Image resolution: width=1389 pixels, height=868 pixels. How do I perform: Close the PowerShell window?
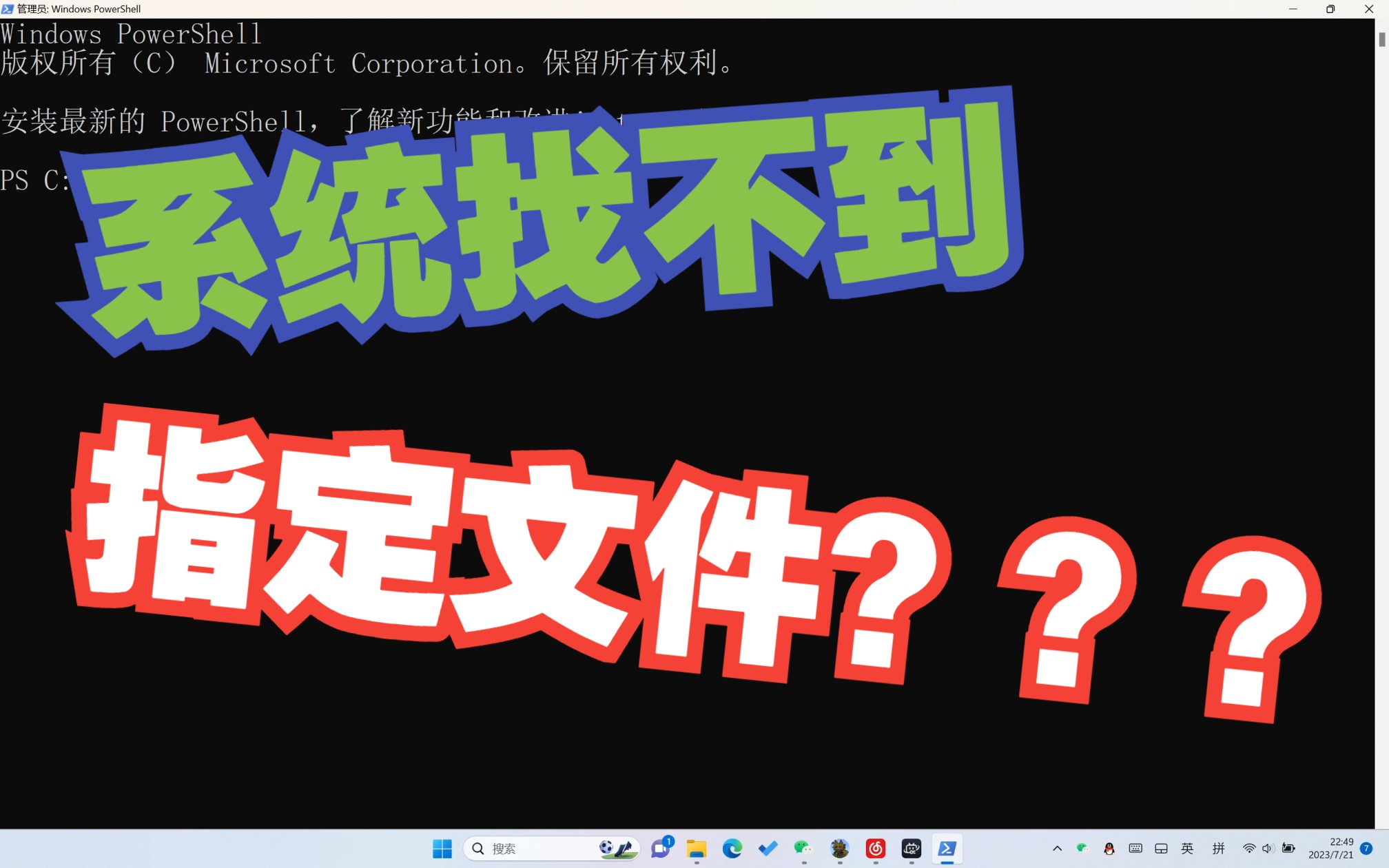pyautogui.click(x=1369, y=9)
